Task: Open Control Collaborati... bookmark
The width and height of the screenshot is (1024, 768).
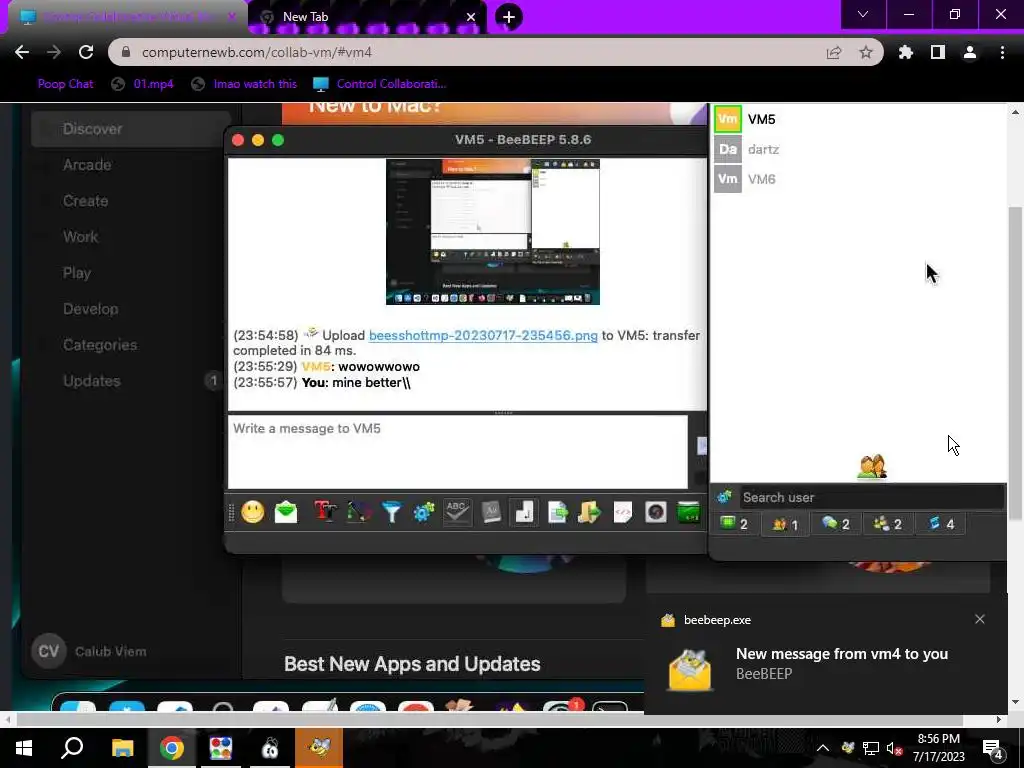Action: pos(380,84)
